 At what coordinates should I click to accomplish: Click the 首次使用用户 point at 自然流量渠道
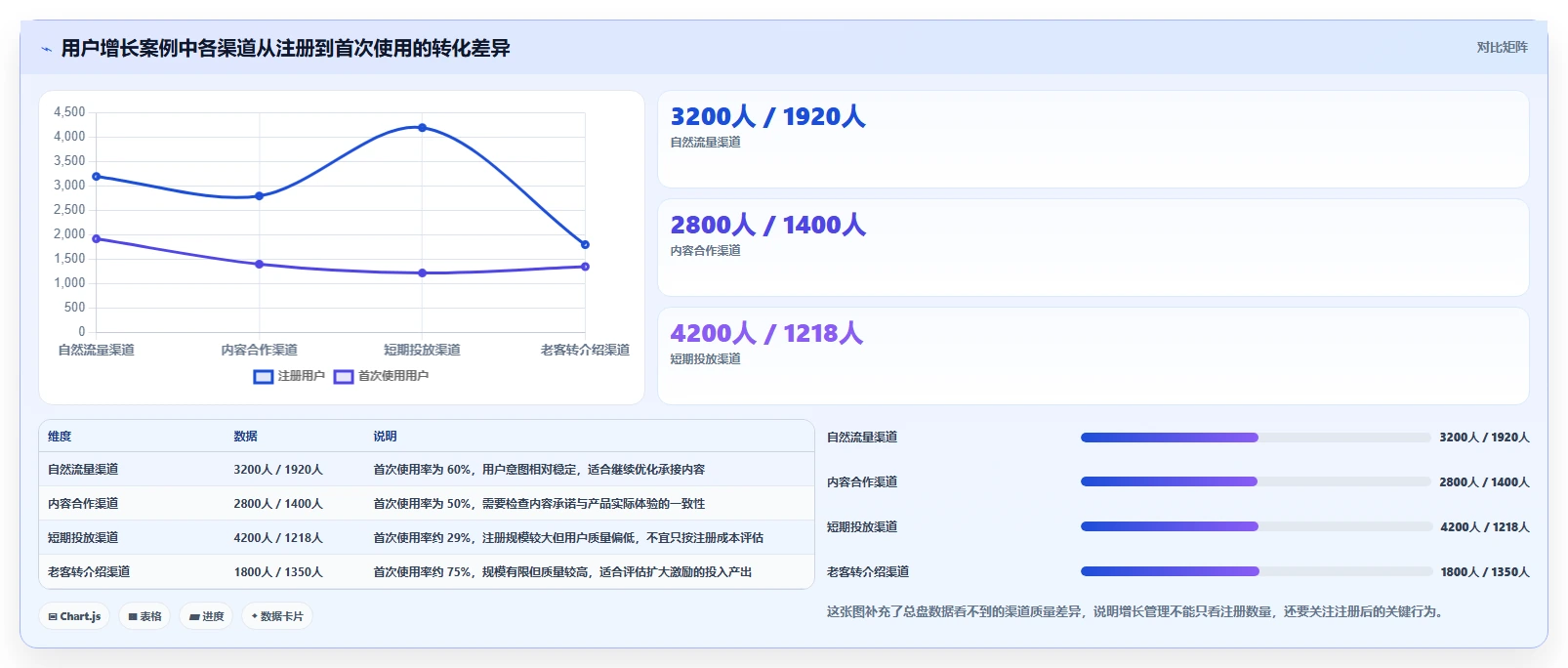(x=96, y=238)
